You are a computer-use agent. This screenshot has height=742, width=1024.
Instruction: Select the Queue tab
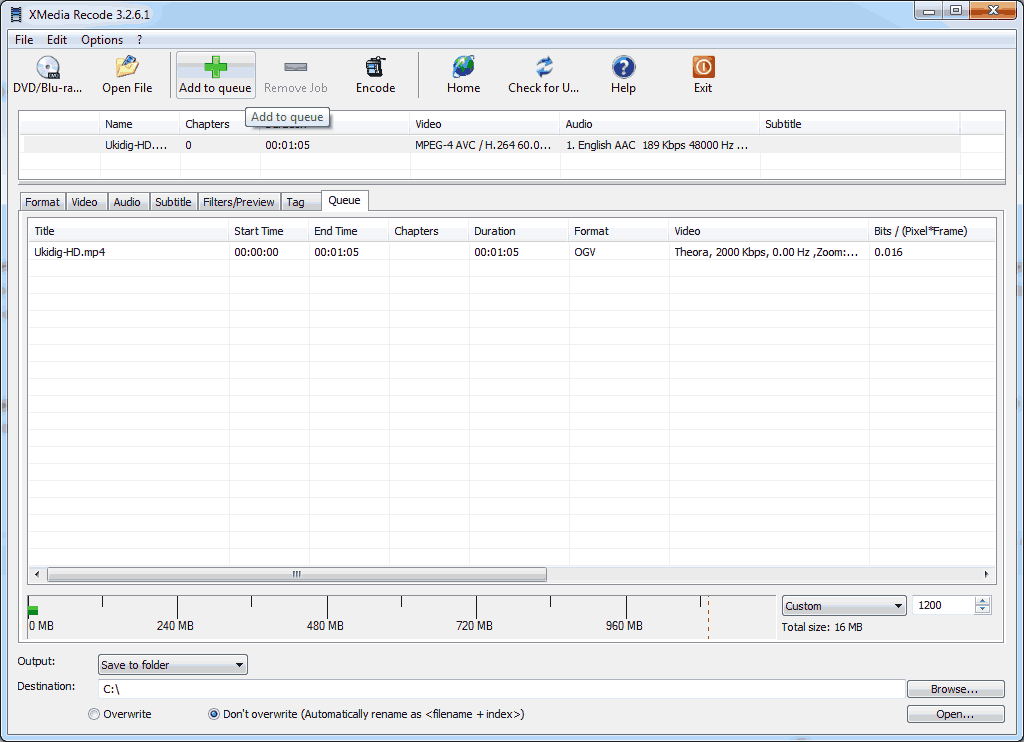point(344,201)
